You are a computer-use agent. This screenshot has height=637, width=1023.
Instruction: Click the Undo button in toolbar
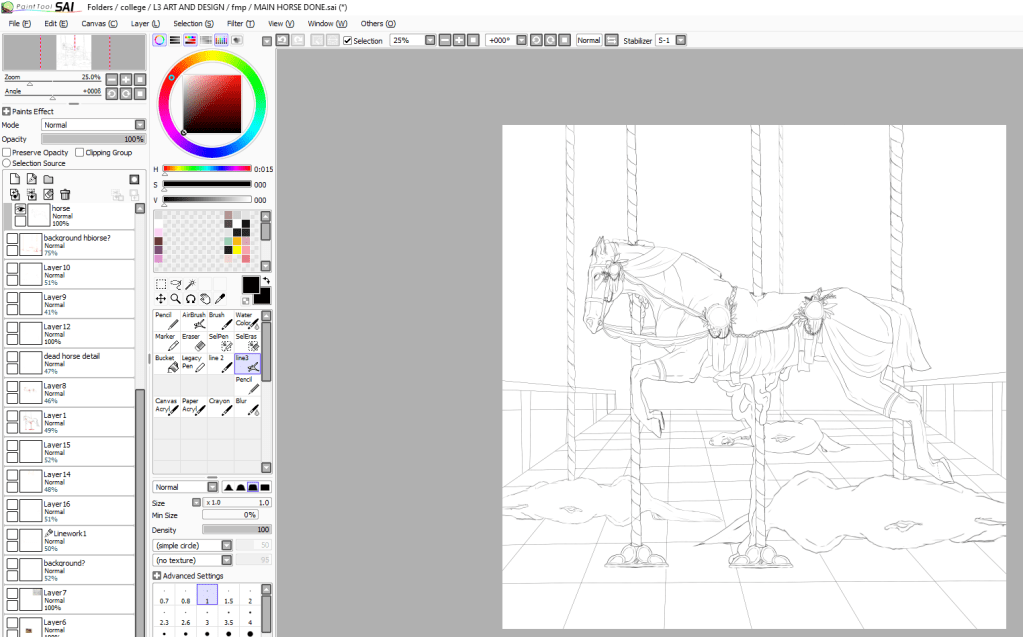tap(283, 40)
